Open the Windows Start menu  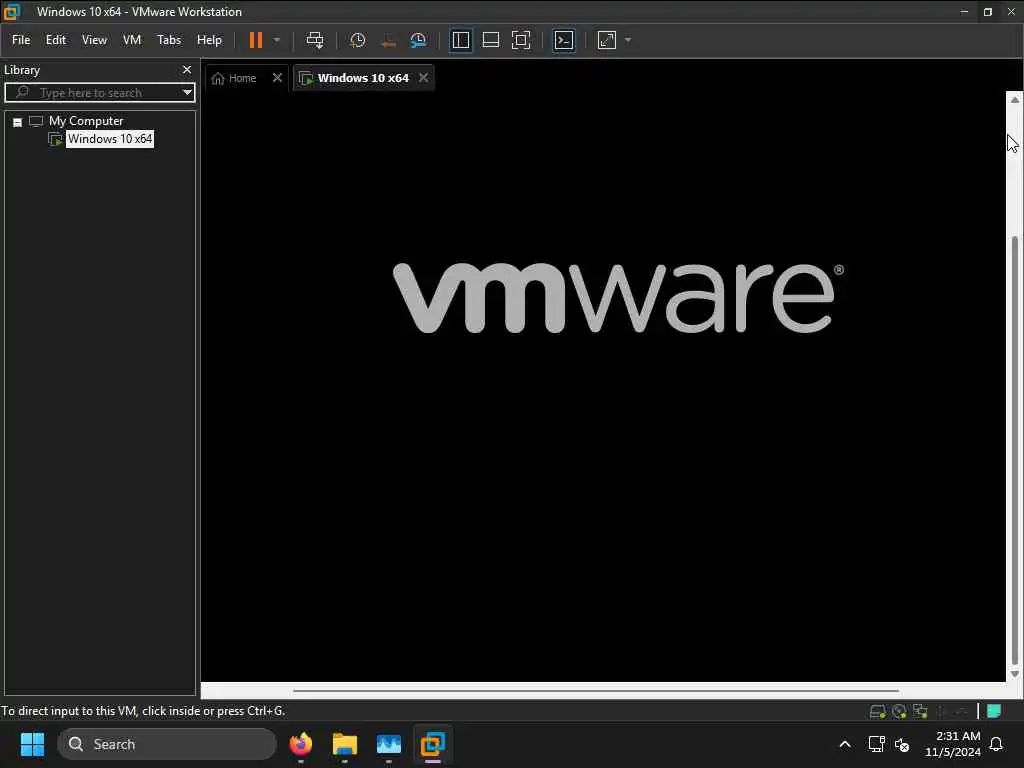[x=32, y=744]
